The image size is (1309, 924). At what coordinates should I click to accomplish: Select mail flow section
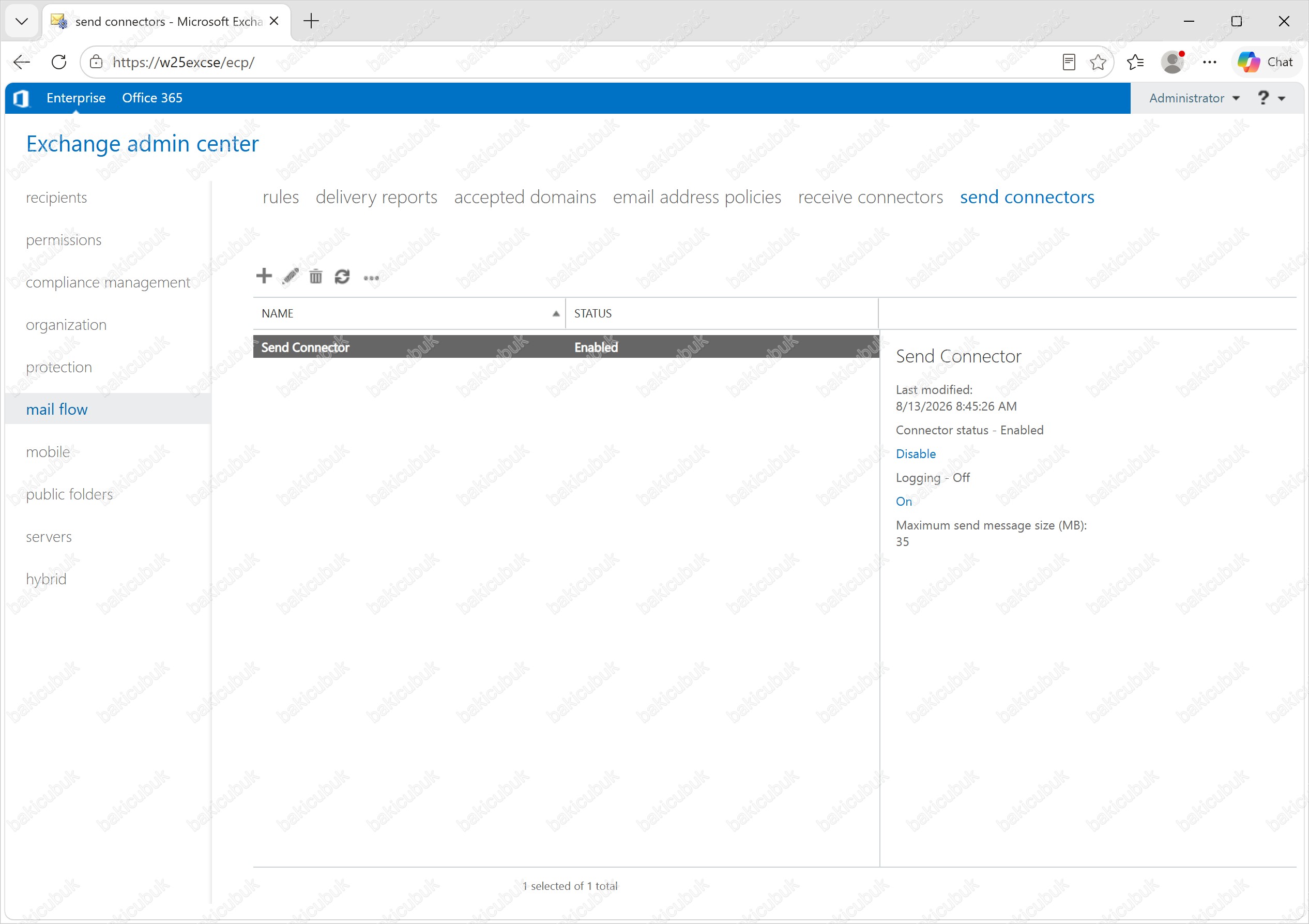coord(108,410)
